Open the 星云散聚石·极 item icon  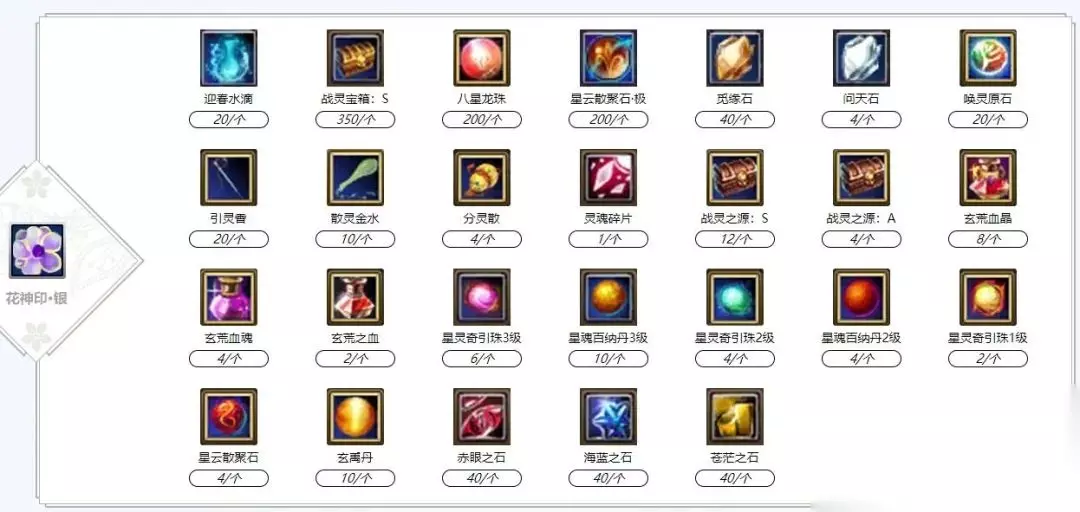[608, 58]
